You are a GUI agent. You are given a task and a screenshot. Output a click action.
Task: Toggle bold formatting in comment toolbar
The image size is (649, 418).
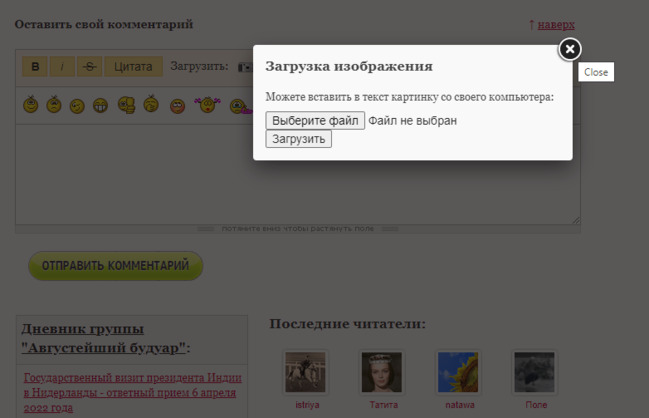[36, 67]
